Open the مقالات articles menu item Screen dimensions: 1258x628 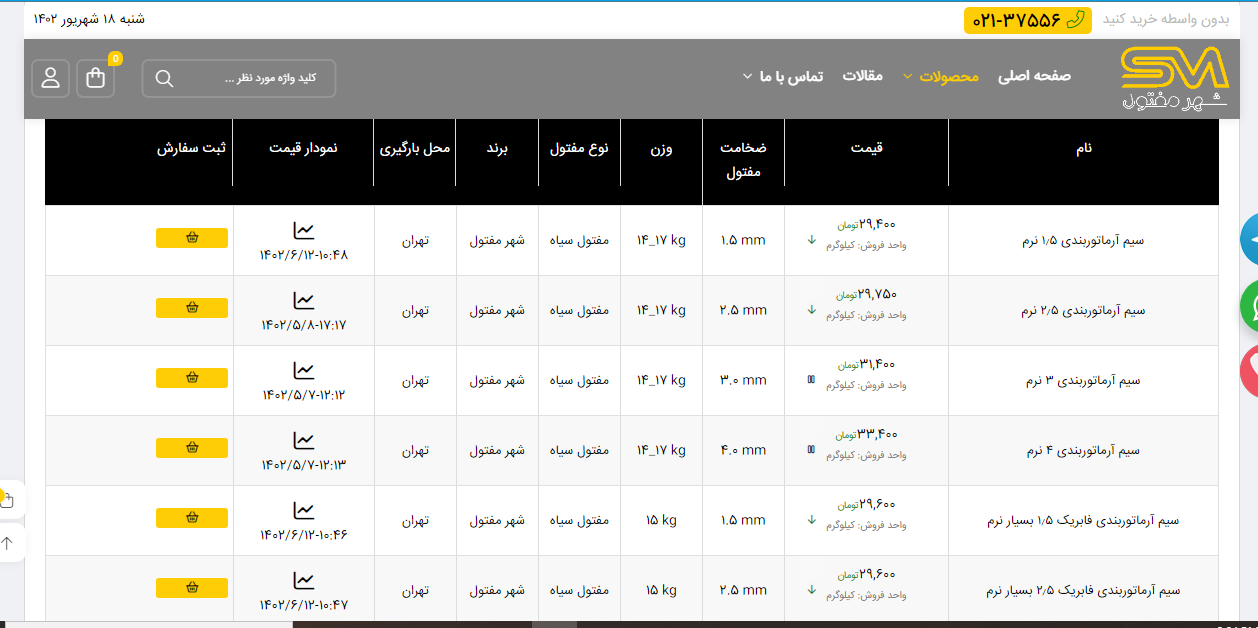click(x=862, y=76)
